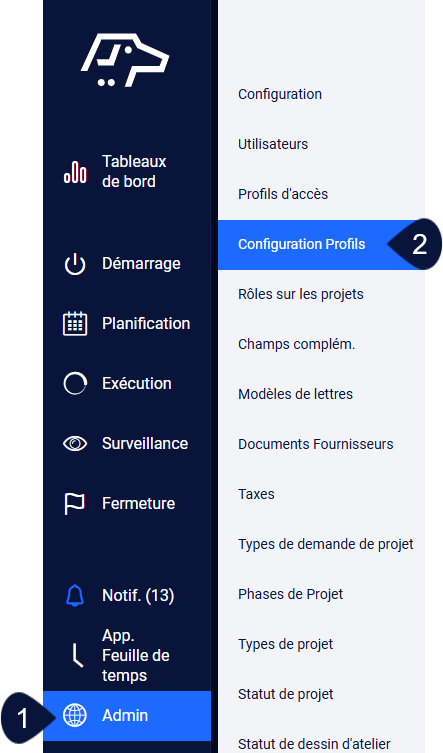The height and width of the screenshot is (753, 443).
Task: Select Champs complém. entry
Action: point(296,344)
